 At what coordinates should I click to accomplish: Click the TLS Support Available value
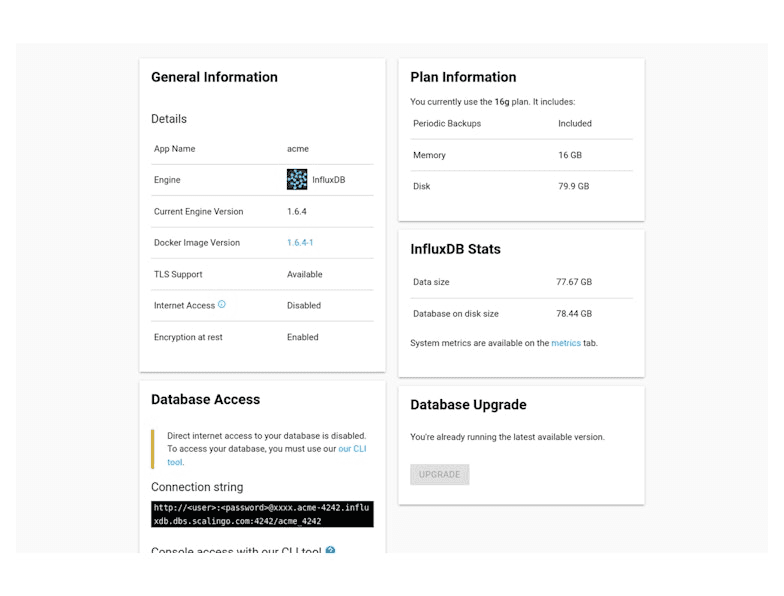click(304, 274)
